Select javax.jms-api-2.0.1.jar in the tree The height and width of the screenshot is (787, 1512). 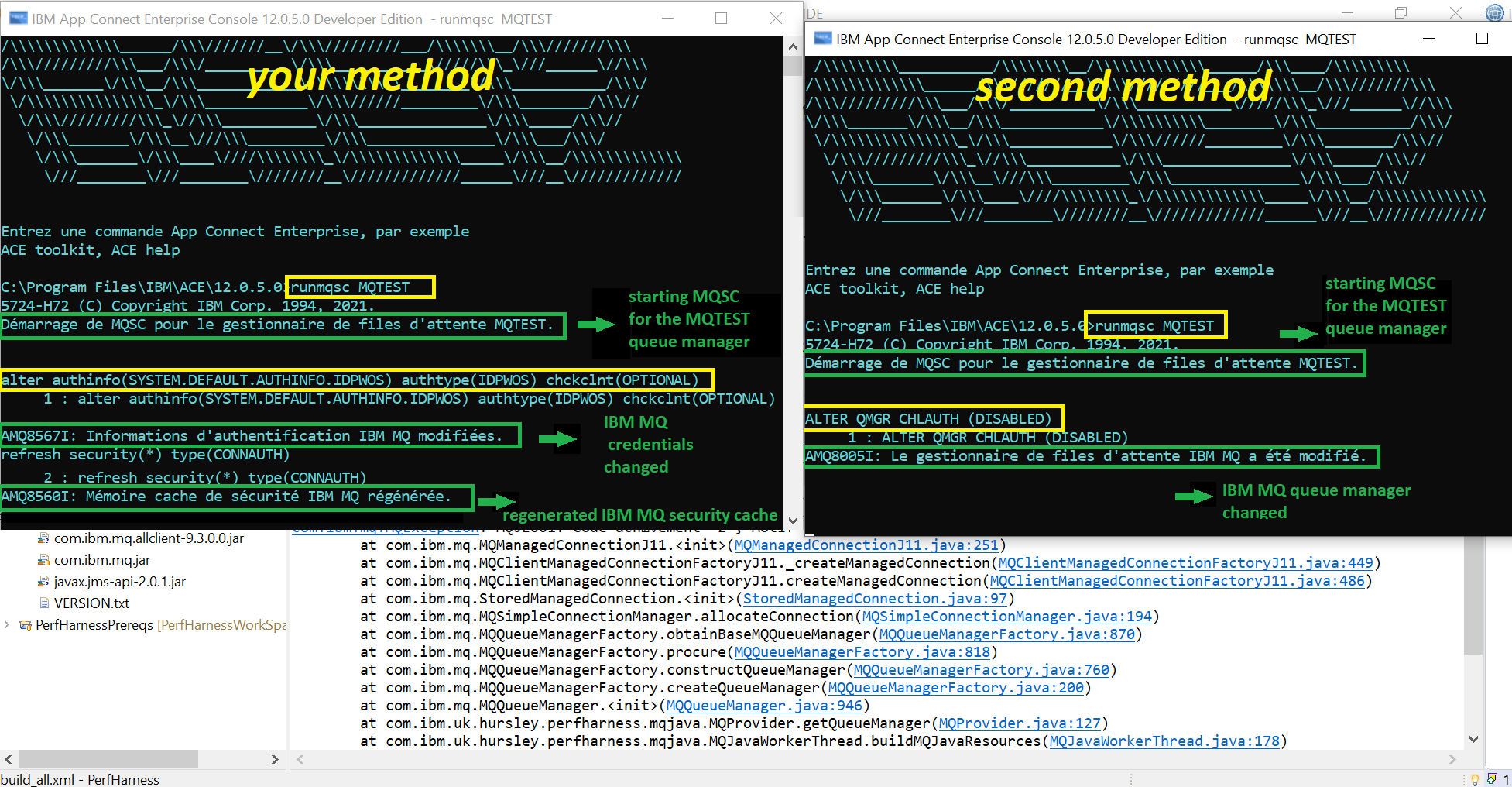click(120, 582)
